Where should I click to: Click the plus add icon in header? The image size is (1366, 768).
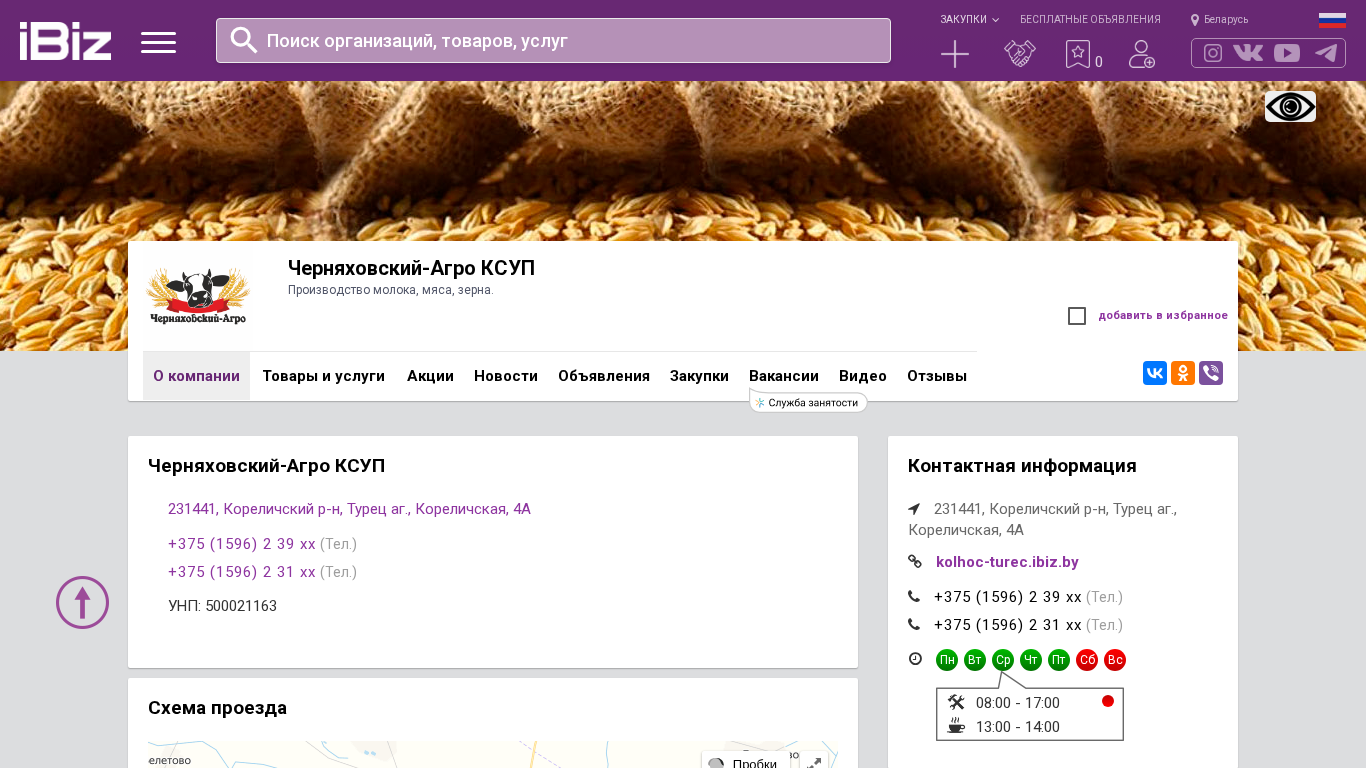point(955,54)
